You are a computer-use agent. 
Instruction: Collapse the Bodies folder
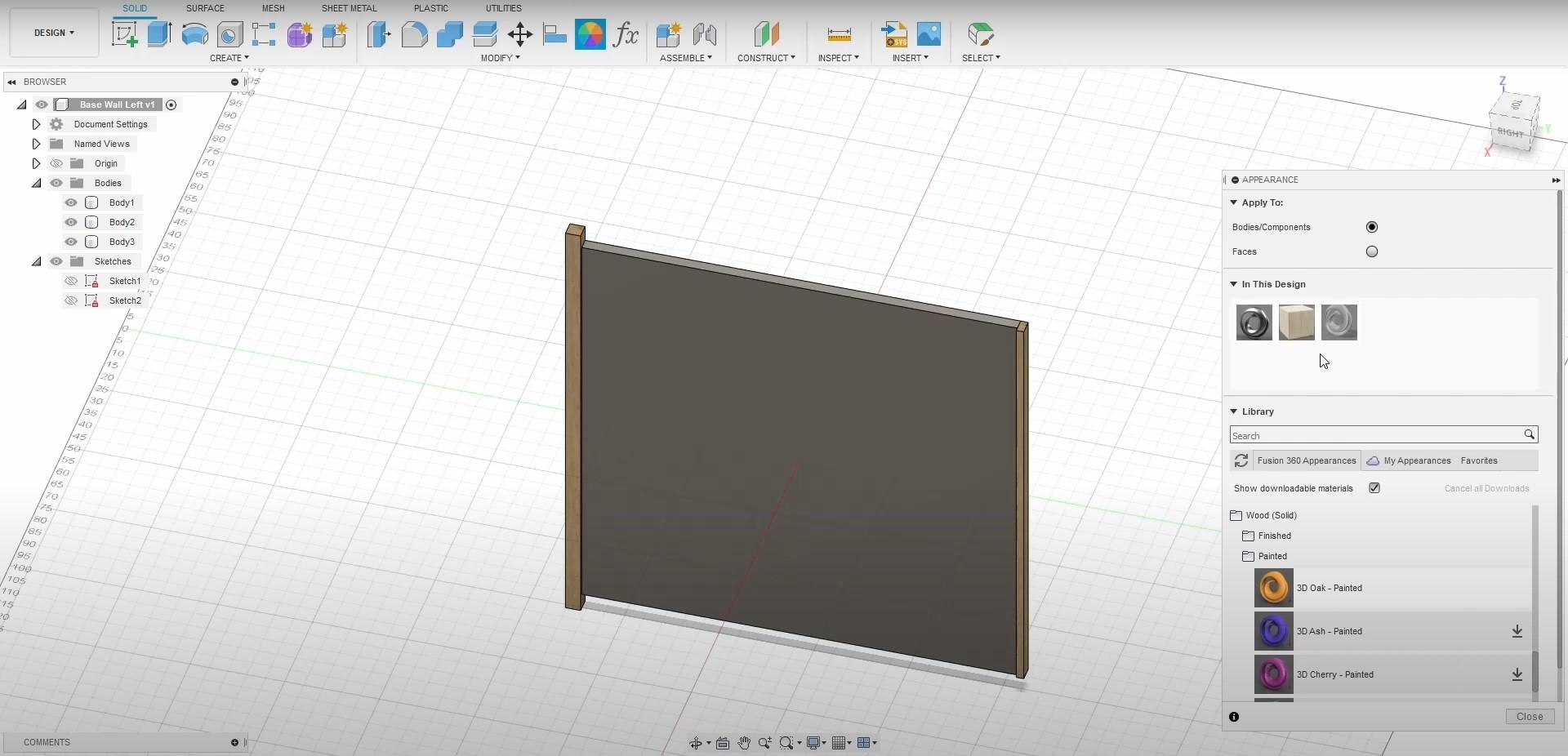pyautogui.click(x=37, y=183)
